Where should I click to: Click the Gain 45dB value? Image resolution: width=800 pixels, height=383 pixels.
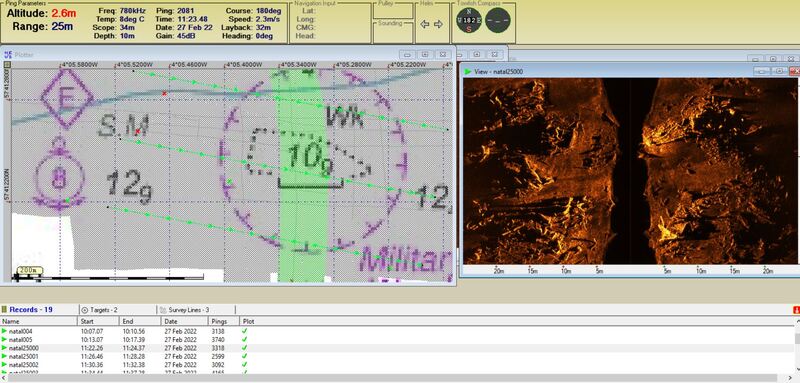tap(187, 36)
